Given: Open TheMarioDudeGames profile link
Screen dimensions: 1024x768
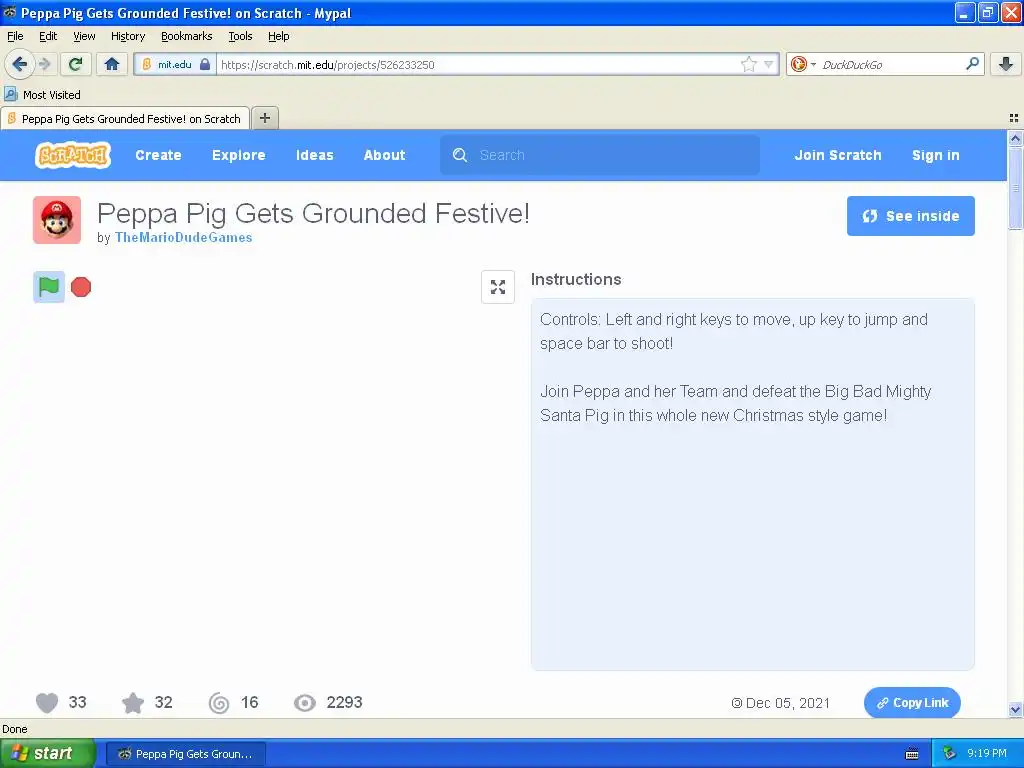Looking at the screenshot, I should point(184,238).
